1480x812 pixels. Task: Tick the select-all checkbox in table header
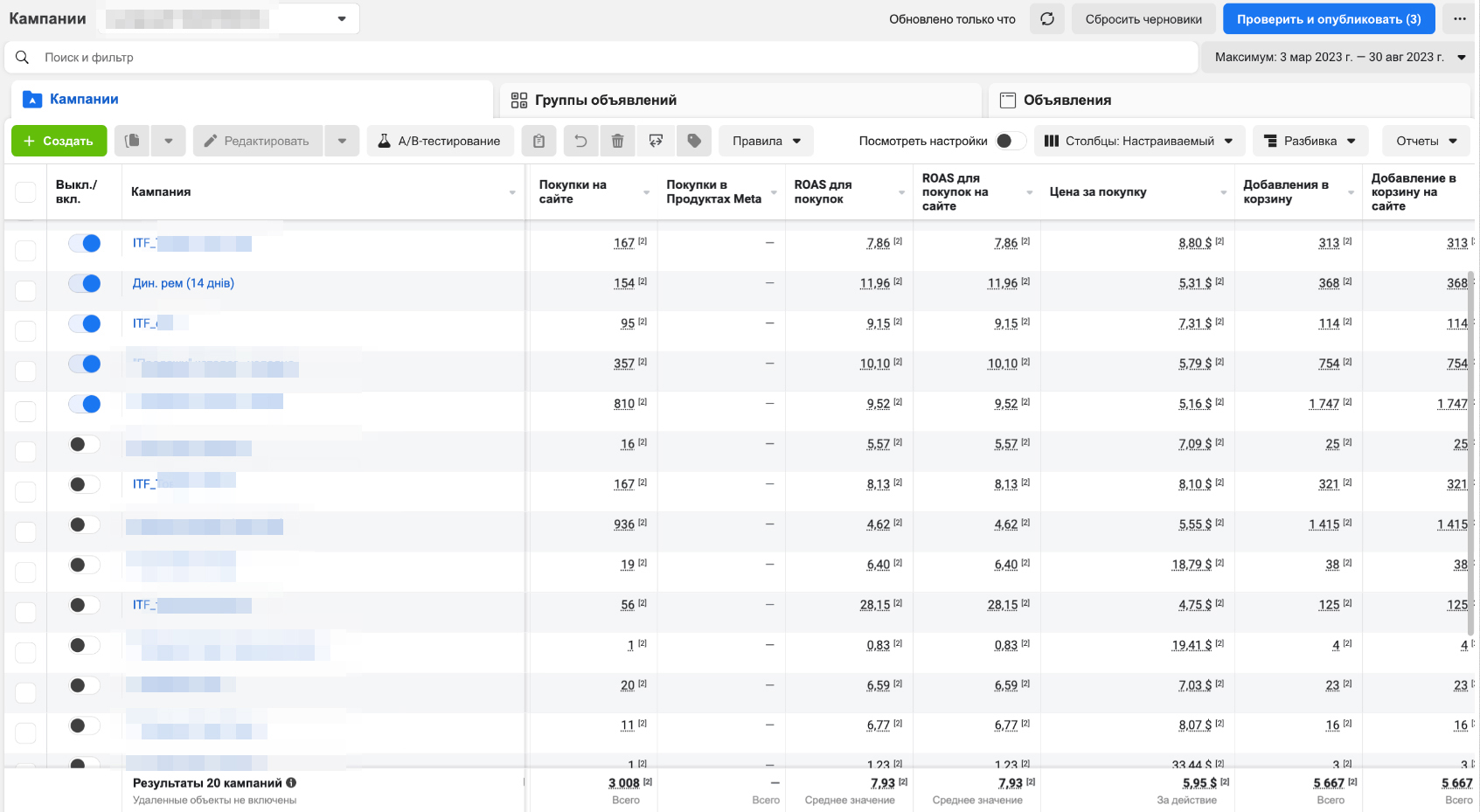pos(25,192)
